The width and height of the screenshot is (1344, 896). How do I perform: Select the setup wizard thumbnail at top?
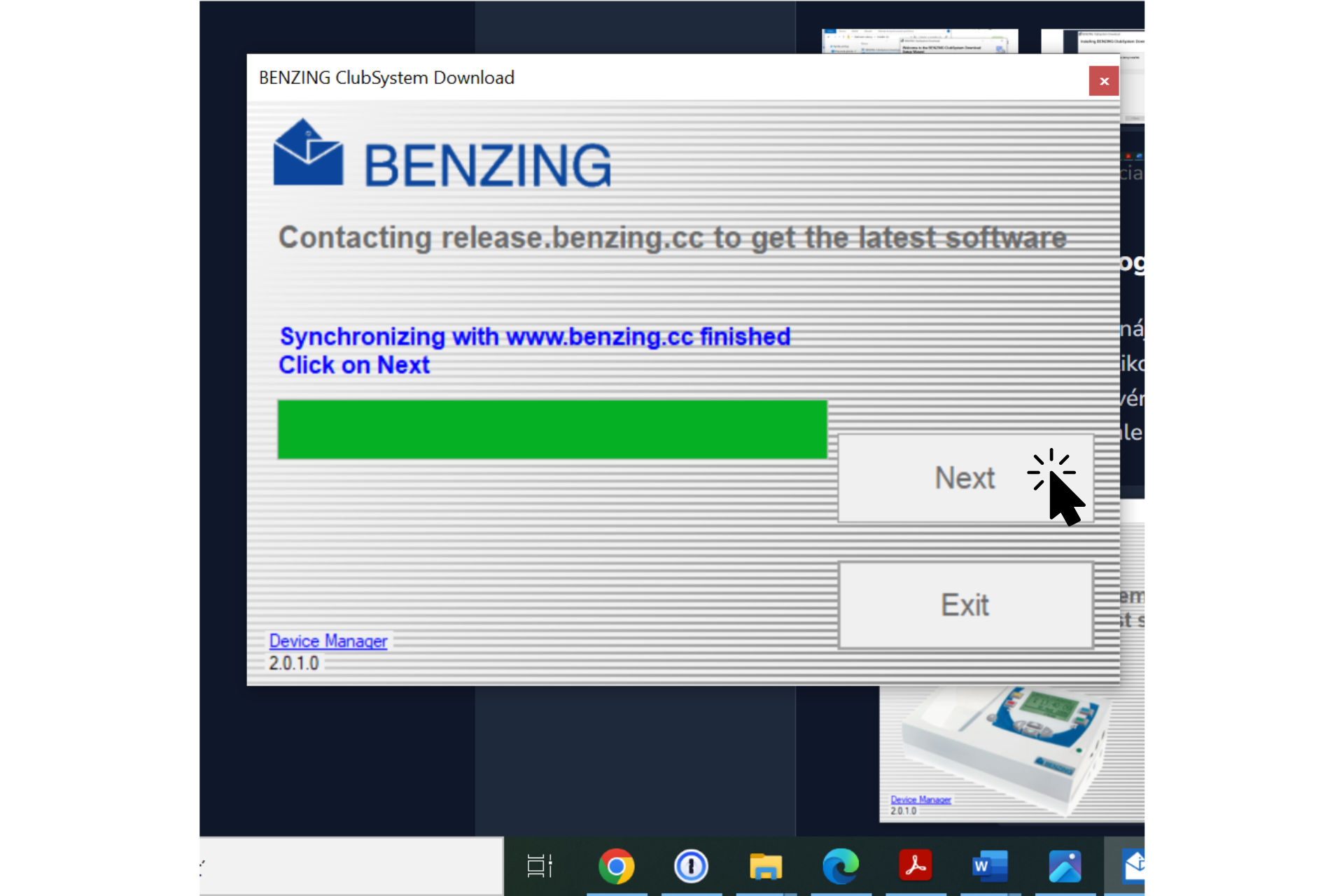(x=920, y=41)
